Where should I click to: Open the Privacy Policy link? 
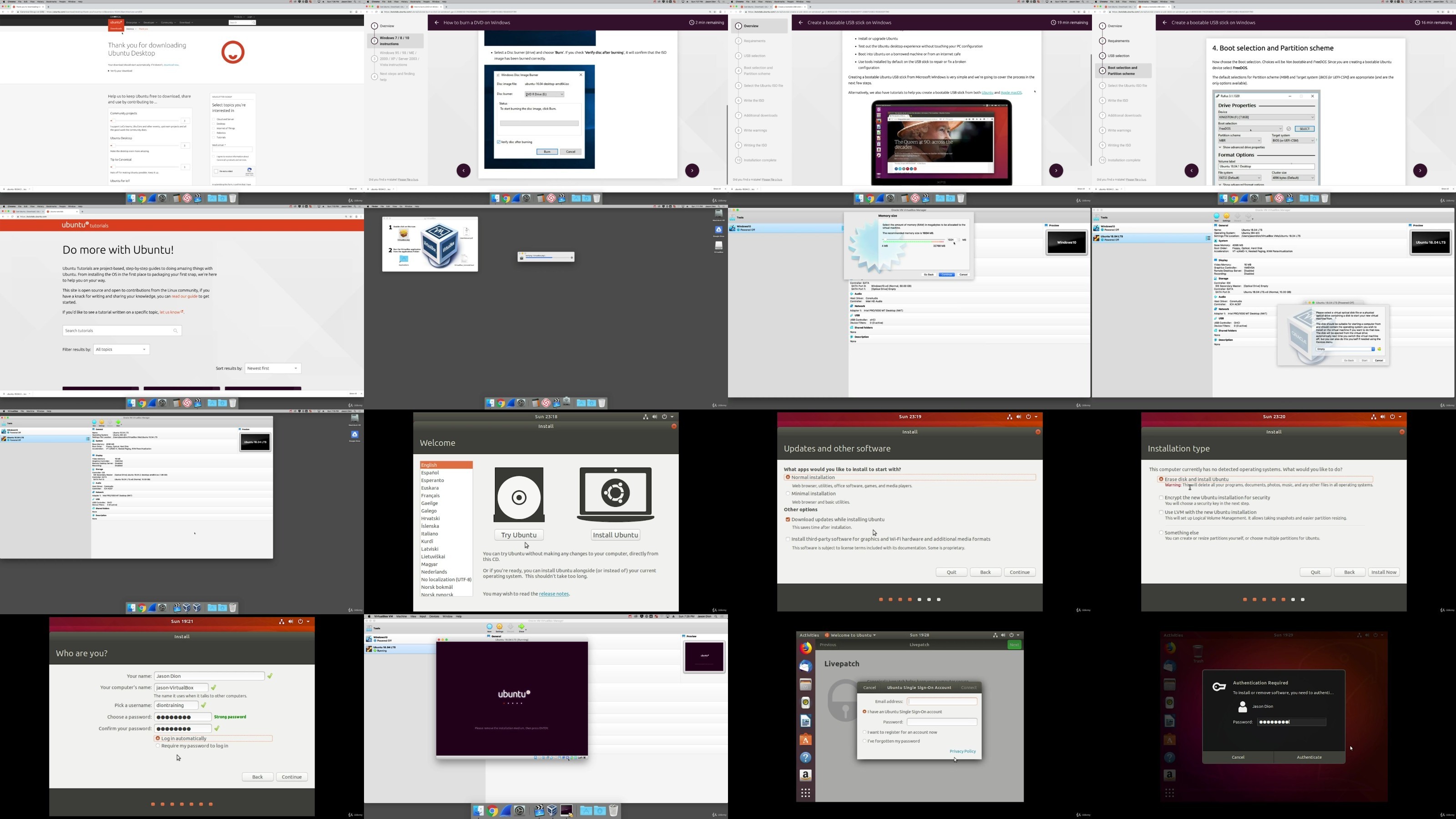(x=963, y=751)
